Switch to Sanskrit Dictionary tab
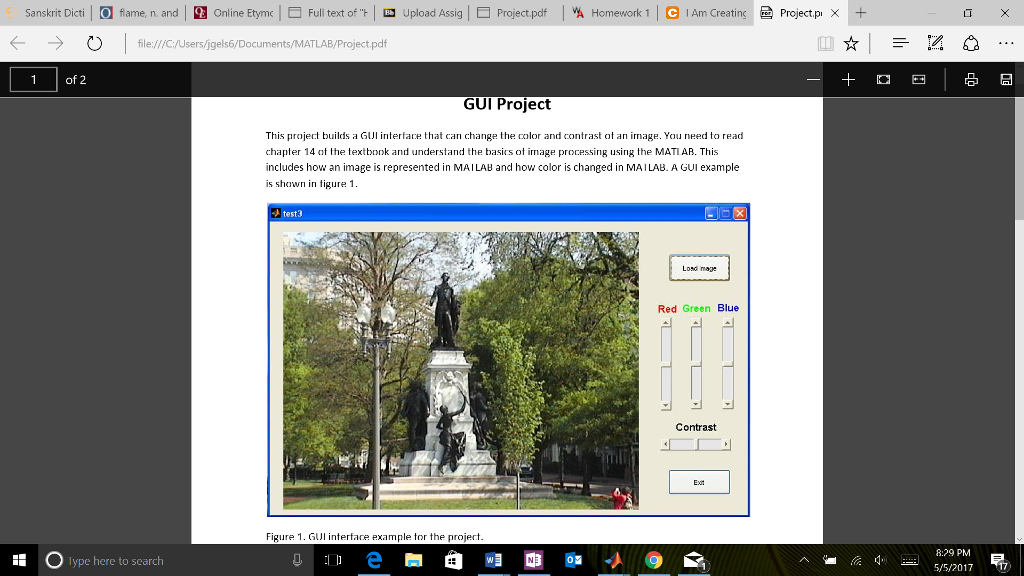The image size is (1024, 576). point(46,12)
